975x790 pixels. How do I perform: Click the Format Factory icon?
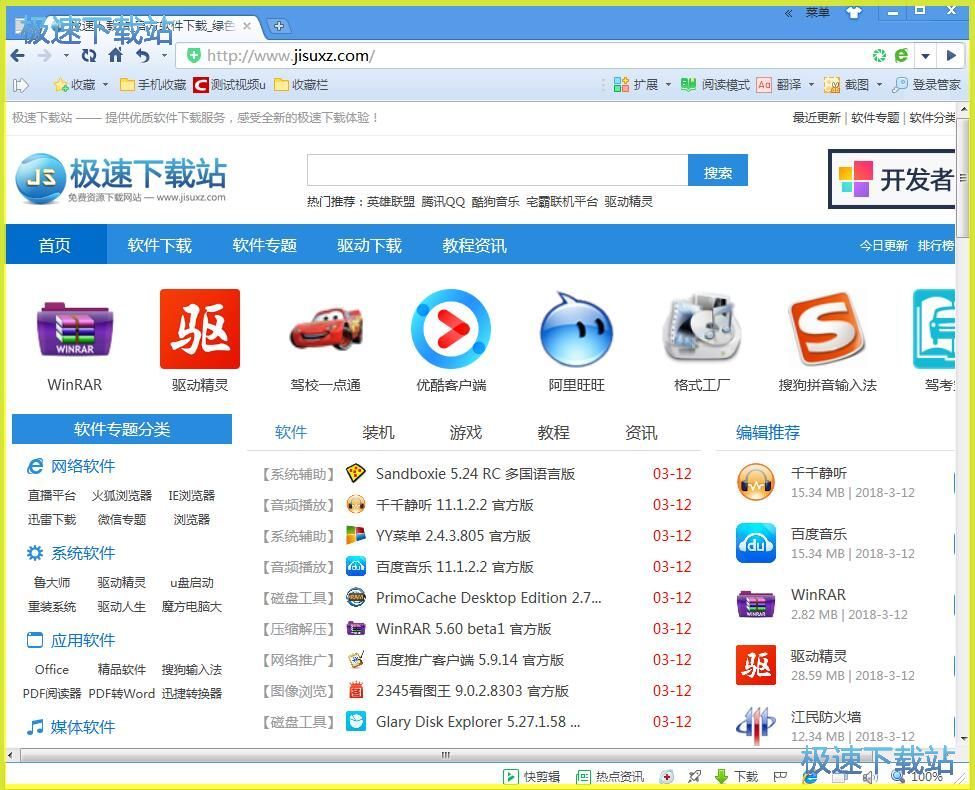click(x=701, y=330)
